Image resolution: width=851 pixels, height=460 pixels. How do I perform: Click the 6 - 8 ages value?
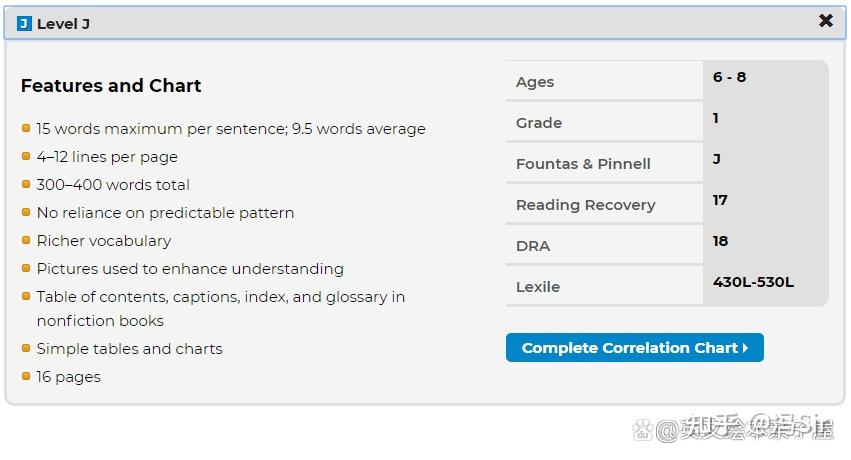coord(729,77)
